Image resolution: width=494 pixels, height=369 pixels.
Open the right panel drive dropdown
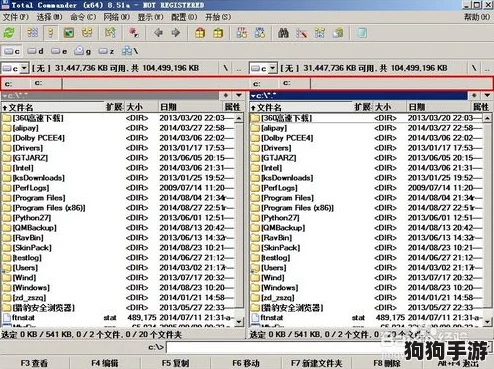click(x=273, y=68)
